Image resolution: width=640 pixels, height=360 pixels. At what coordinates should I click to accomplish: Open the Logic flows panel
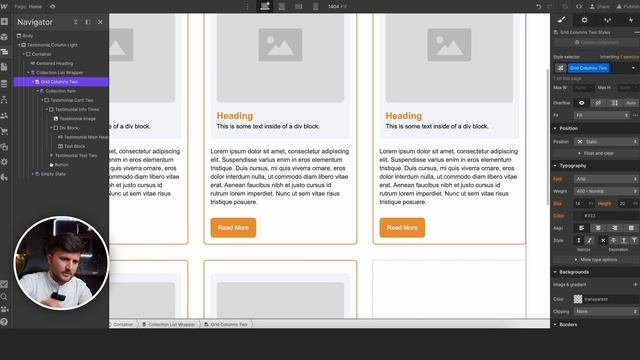click(x=4, y=100)
